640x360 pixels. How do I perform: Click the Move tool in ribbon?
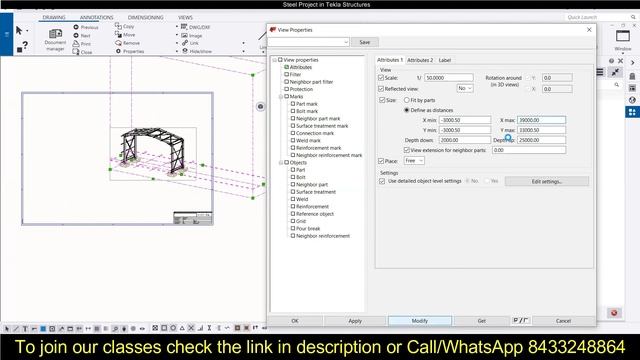(125, 35)
